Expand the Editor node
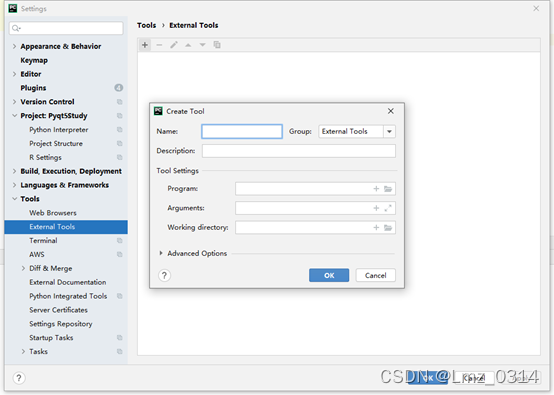The image size is (554, 395). point(14,74)
